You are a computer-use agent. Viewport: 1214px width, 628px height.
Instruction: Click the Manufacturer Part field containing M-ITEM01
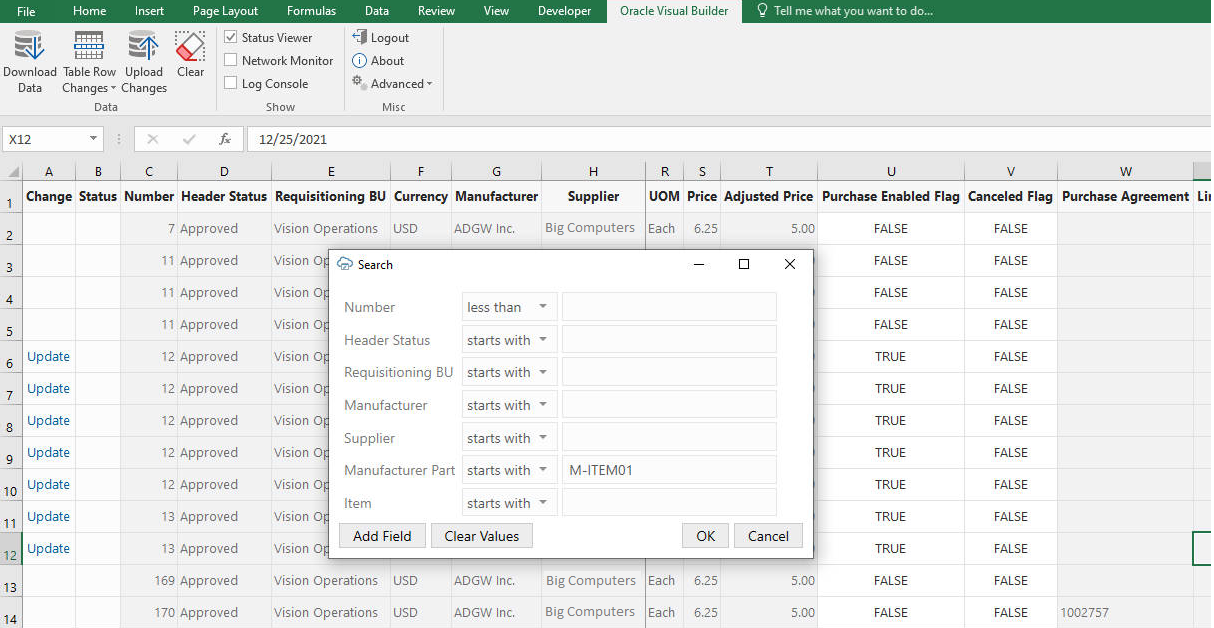[669, 470]
